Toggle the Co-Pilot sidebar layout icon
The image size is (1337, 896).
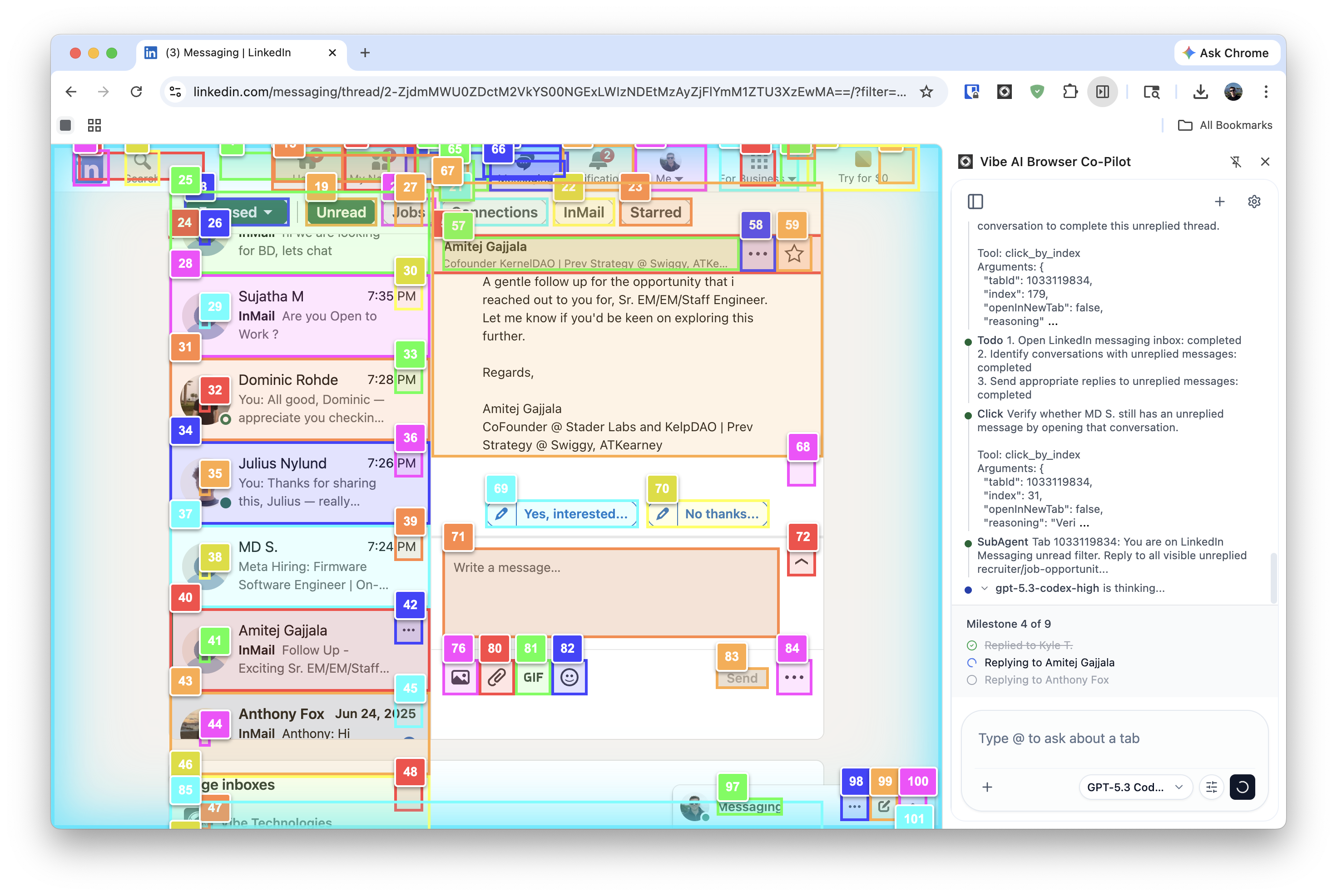point(975,201)
